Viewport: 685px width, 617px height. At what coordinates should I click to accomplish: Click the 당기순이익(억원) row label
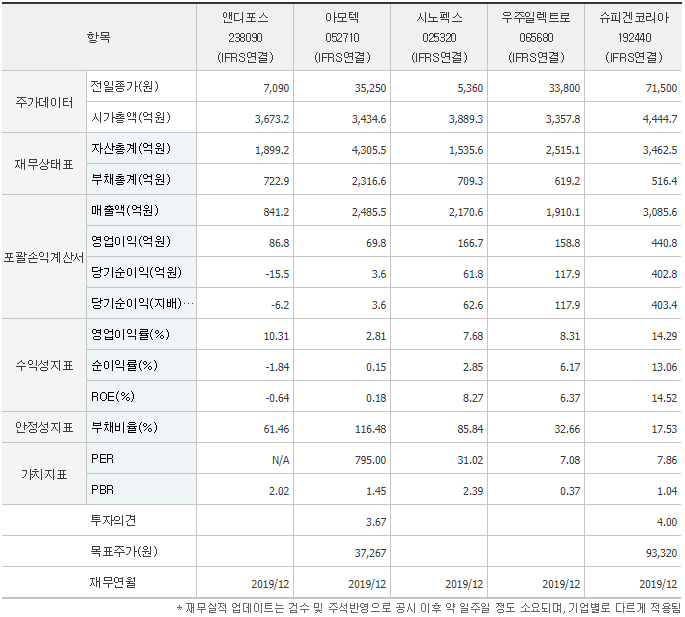click(136, 273)
